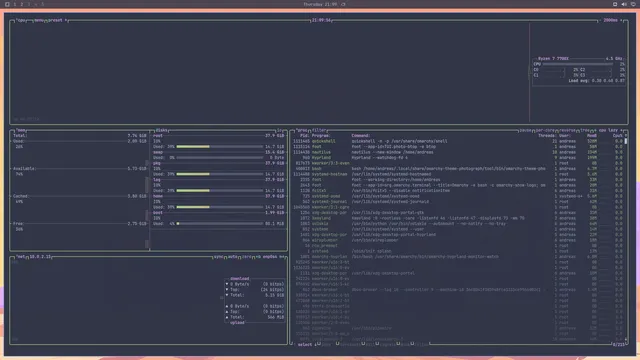This screenshot has width=640, height=360.
Task: Click the download Total 5.15 GiB value
Action: coord(274,295)
